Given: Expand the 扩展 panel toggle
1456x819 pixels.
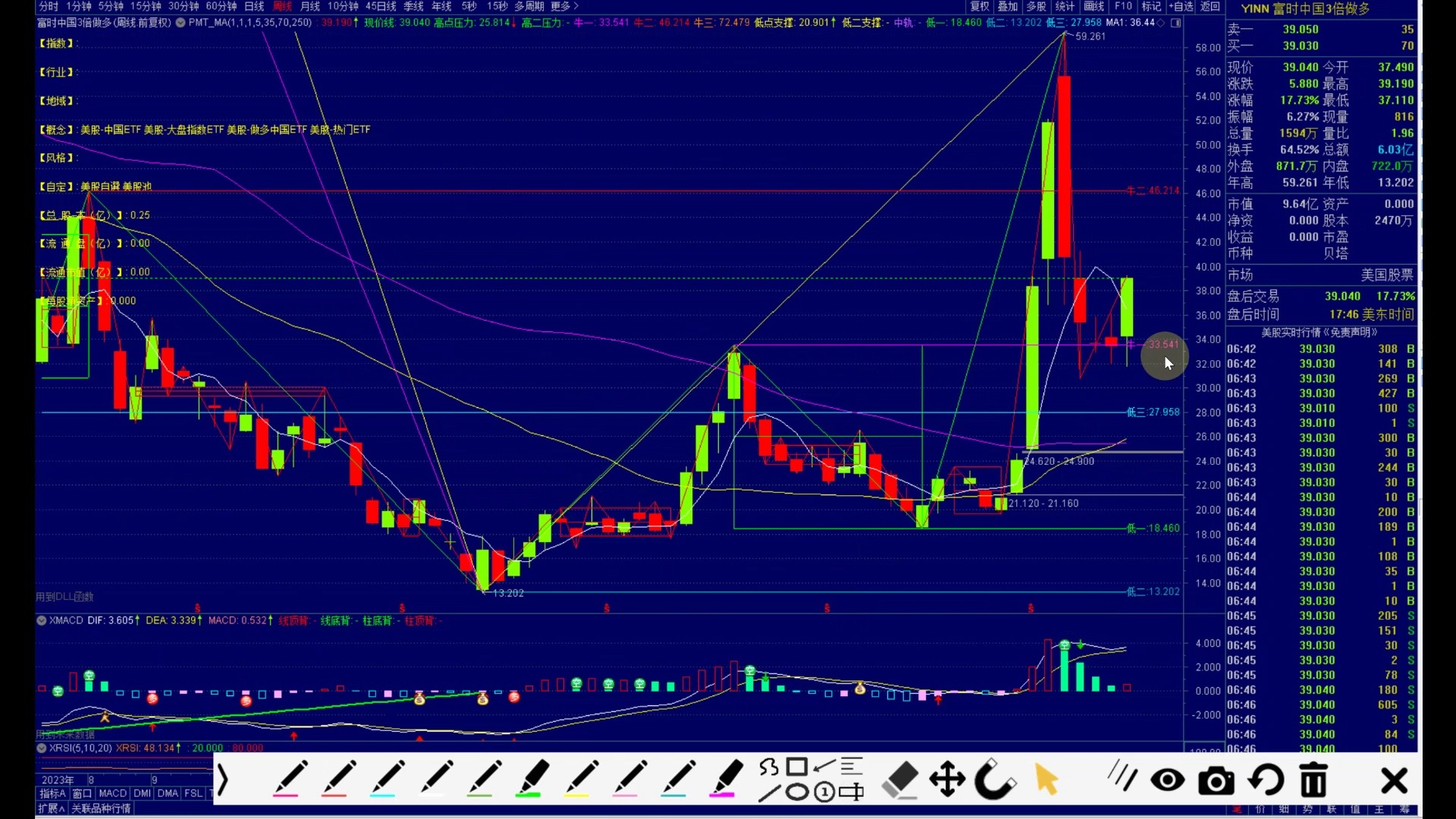Looking at the screenshot, I should coord(52,808).
